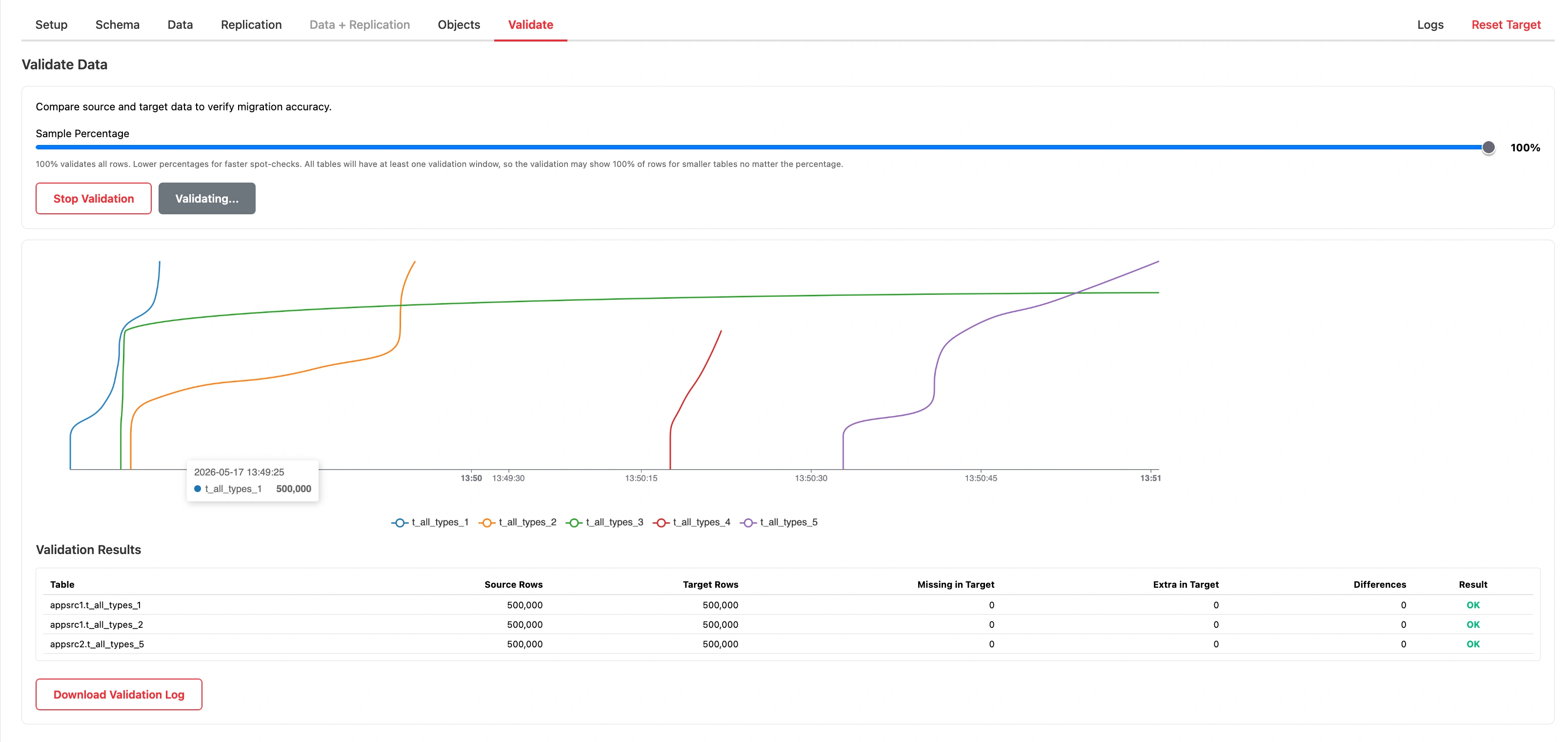Image resolution: width=1568 pixels, height=742 pixels.
Task: Toggle t_all_types_1 legend marker
Action: coord(399,523)
